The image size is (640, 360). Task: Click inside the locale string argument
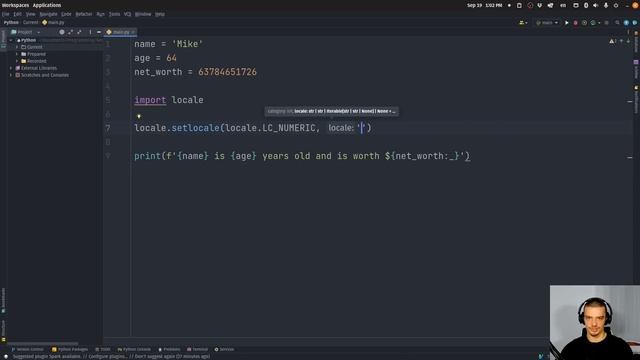362,128
